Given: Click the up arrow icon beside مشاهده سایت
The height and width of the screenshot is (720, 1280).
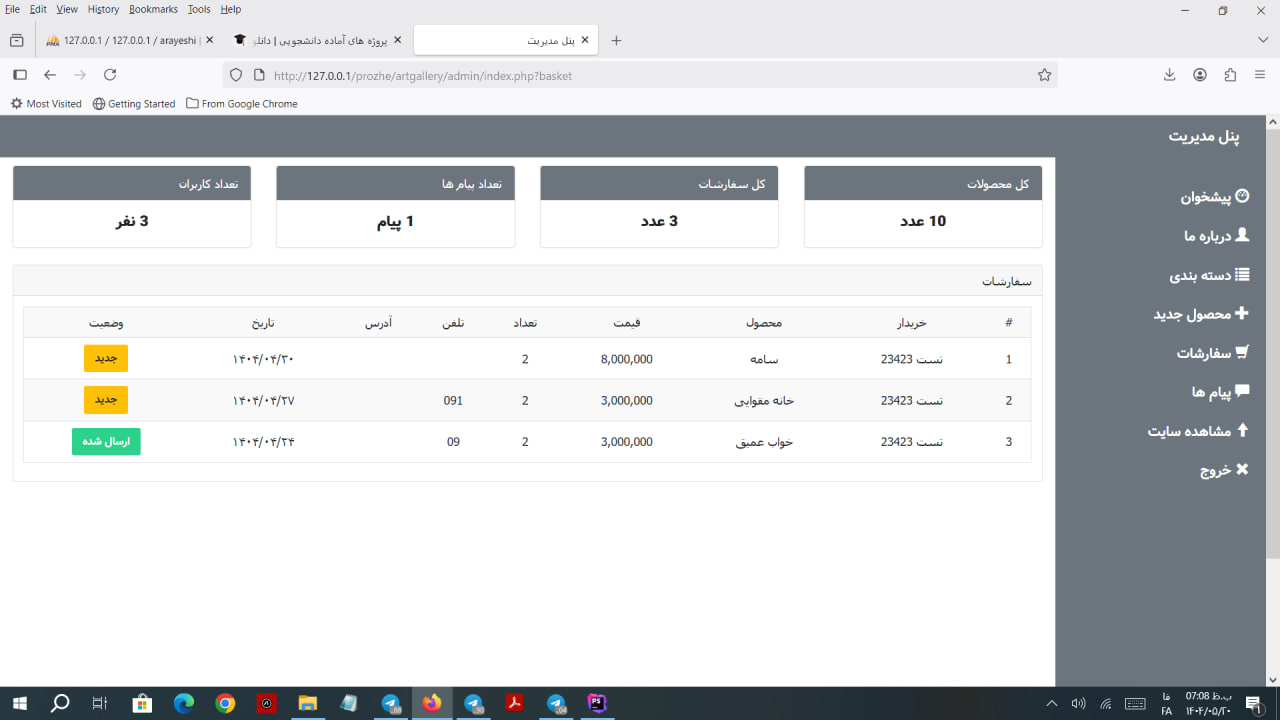Looking at the screenshot, I should point(1243,430).
